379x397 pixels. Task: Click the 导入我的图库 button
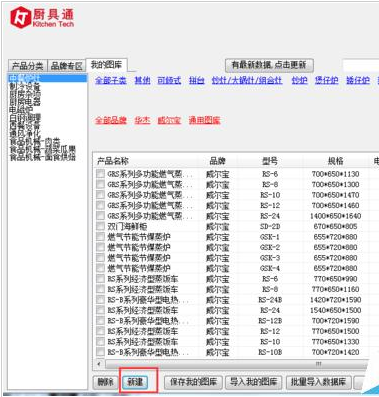point(254,382)
